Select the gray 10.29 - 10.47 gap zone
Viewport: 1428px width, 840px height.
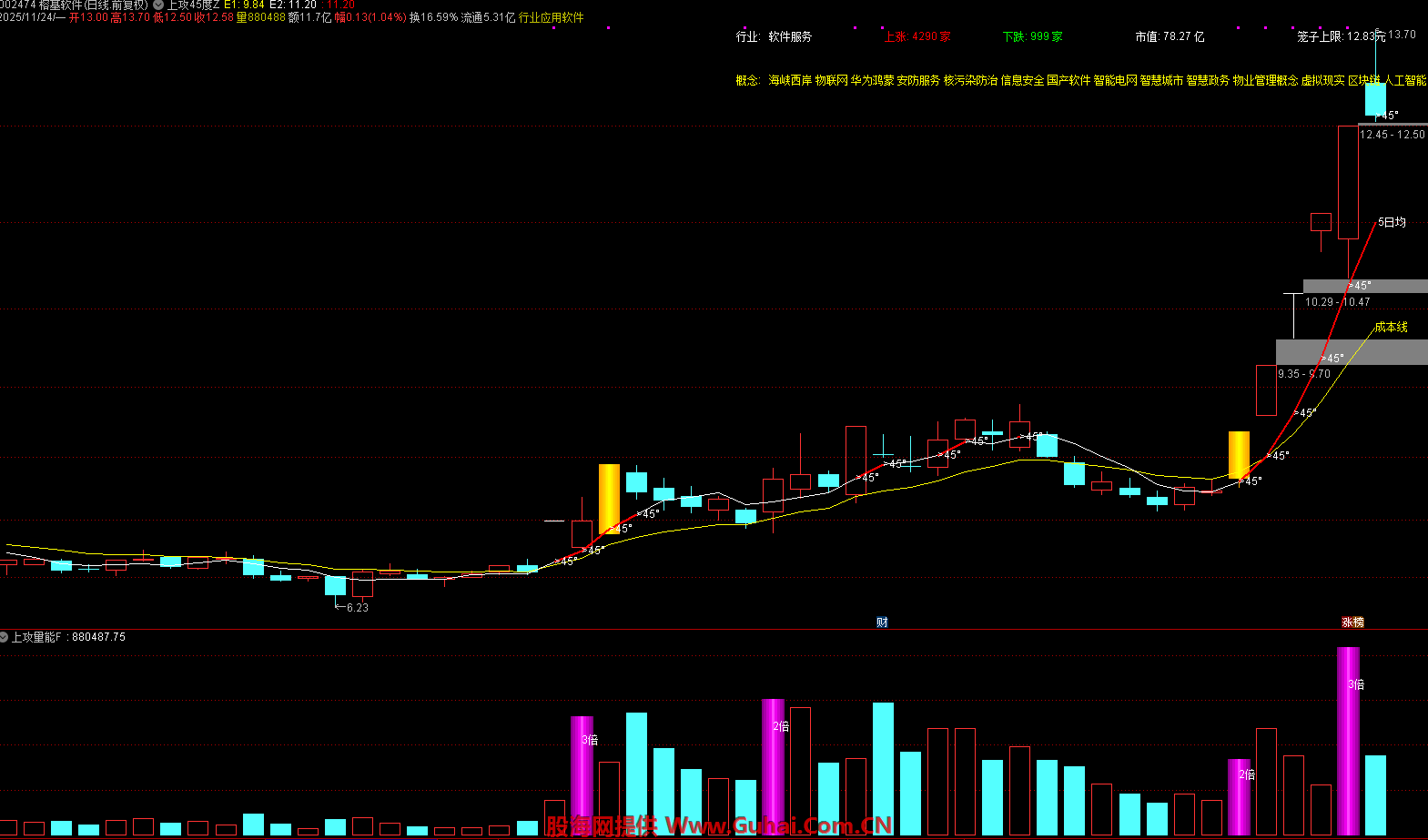pyautogui.click(x=1364, y=286)
